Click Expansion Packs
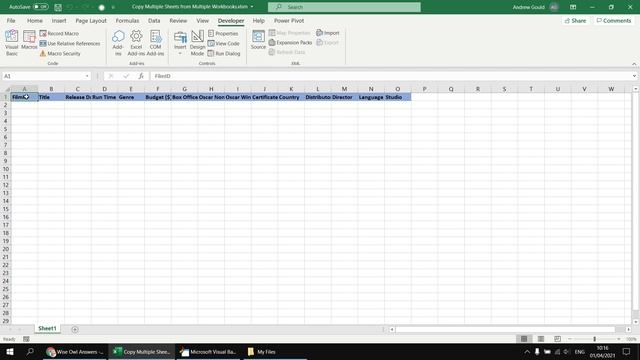 coord(290,42)
